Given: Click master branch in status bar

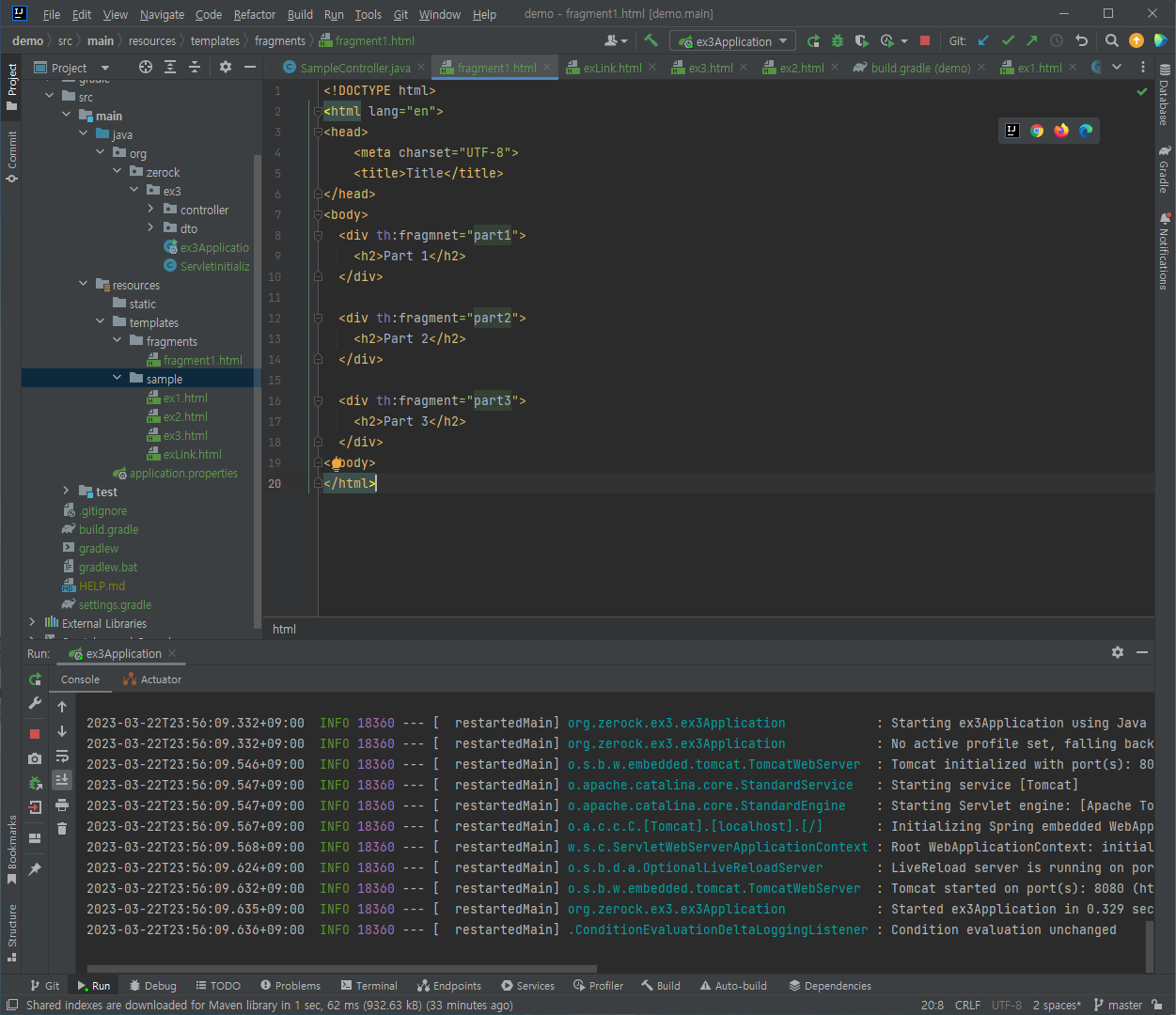Looking at the screenshot, I should click(x=1118, y=1005).
